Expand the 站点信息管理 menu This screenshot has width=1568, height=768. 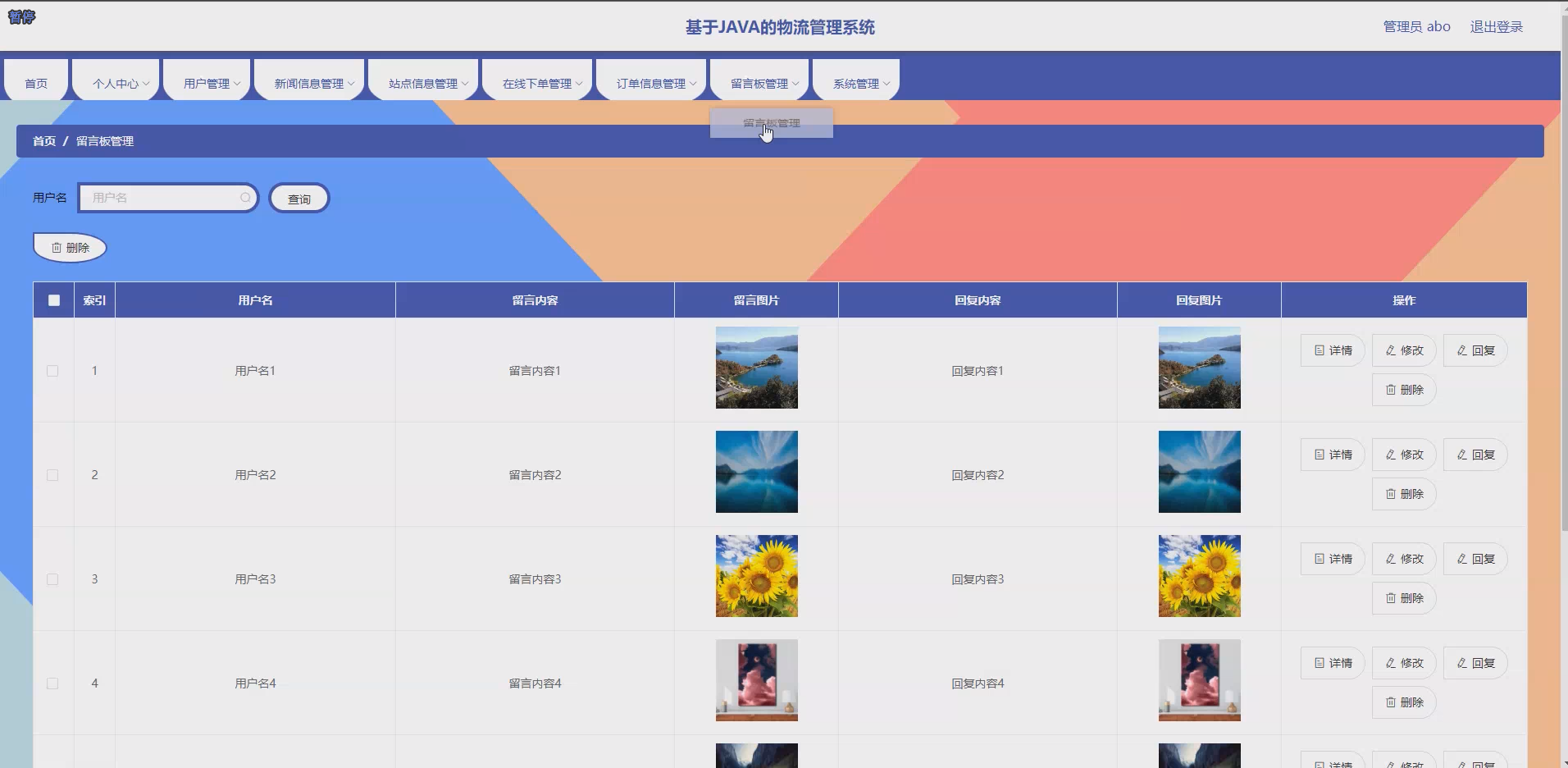[423, 80]
